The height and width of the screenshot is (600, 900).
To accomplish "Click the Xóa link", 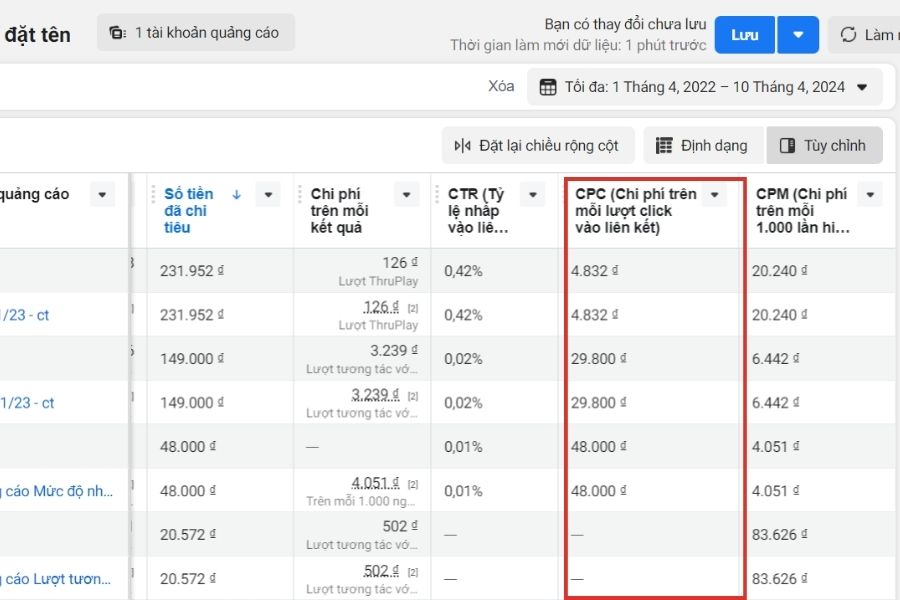I will click(501, 86).
